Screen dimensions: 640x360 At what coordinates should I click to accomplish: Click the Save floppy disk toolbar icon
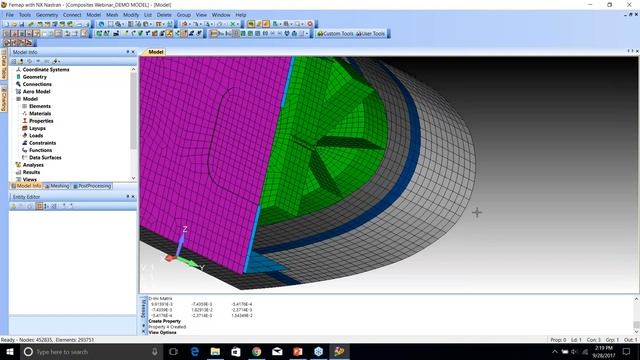(22, 24)
